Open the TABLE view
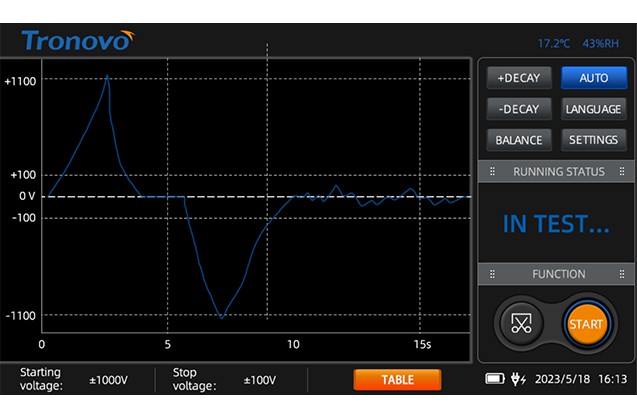Viewport: 637px width, 418px height. click(397, 380)
